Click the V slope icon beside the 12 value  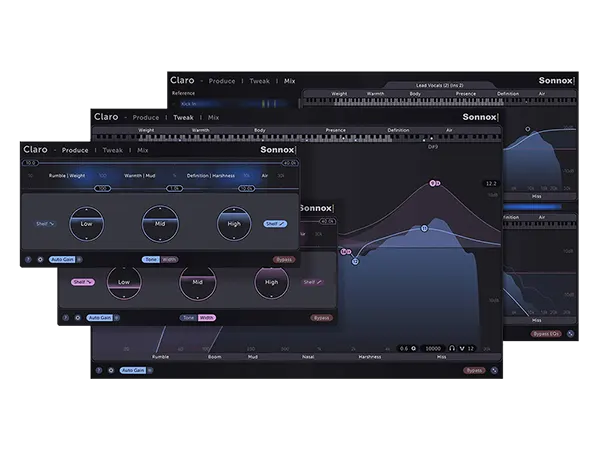click(462, 348)
